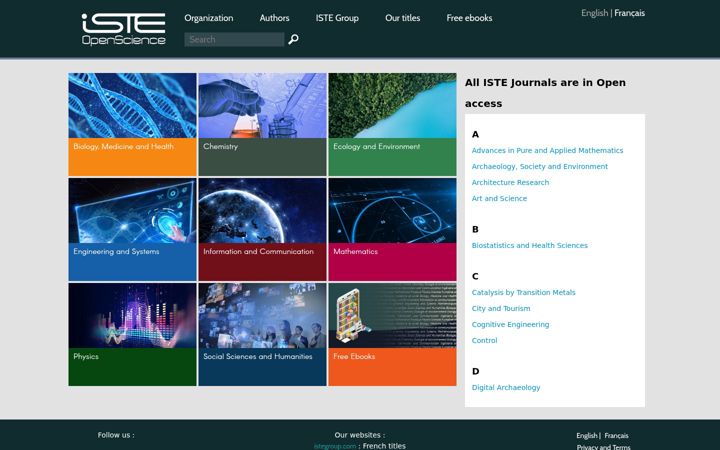Click the Physics label
The image size is (720, 450).
(x=86, y=356)
